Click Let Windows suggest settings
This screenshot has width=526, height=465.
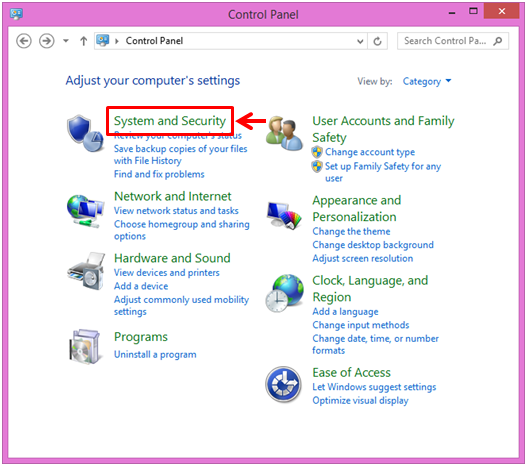tap(374, 387)
